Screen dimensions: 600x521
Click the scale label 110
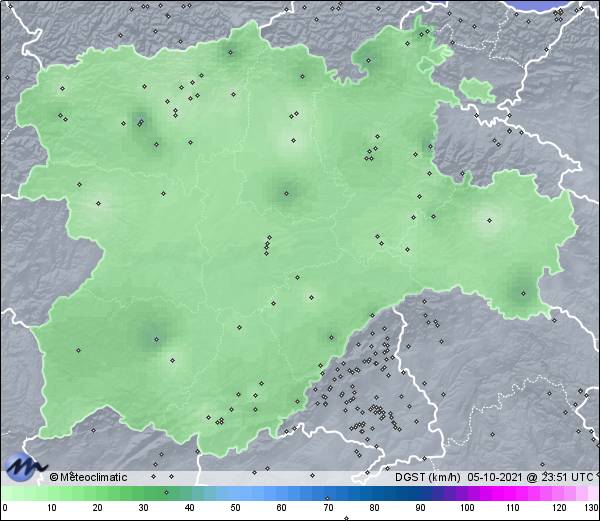point(513,508)
